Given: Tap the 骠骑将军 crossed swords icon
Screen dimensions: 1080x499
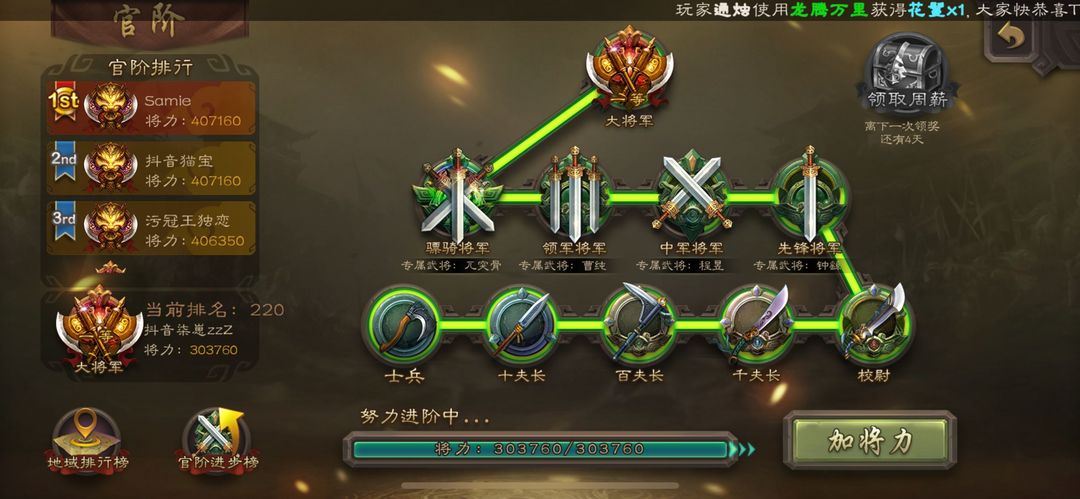Looking at the screenshot, I should 458,195.
